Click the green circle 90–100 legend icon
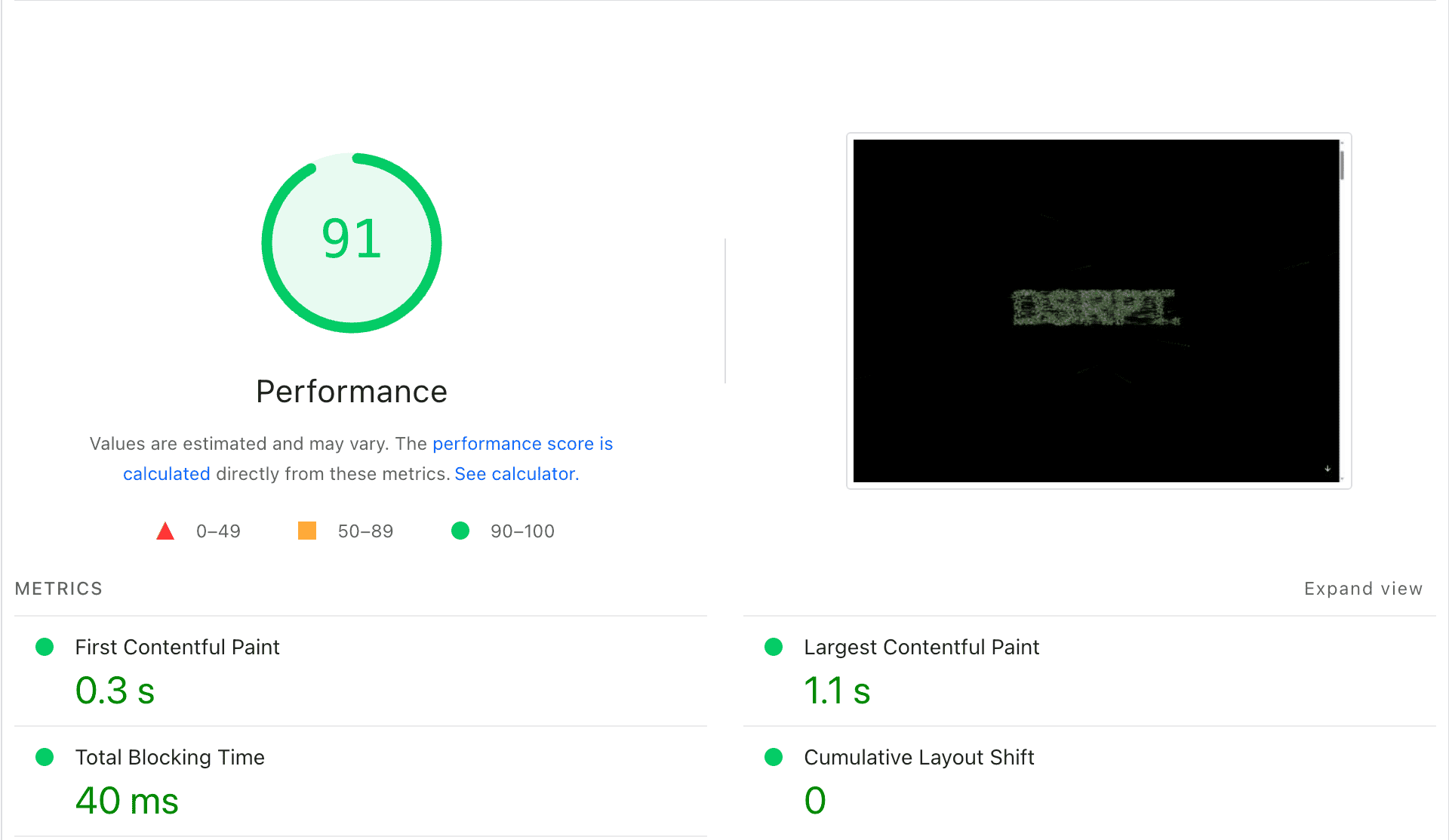The height and width of the screenshot is (840, 1449). pos(460,531)
